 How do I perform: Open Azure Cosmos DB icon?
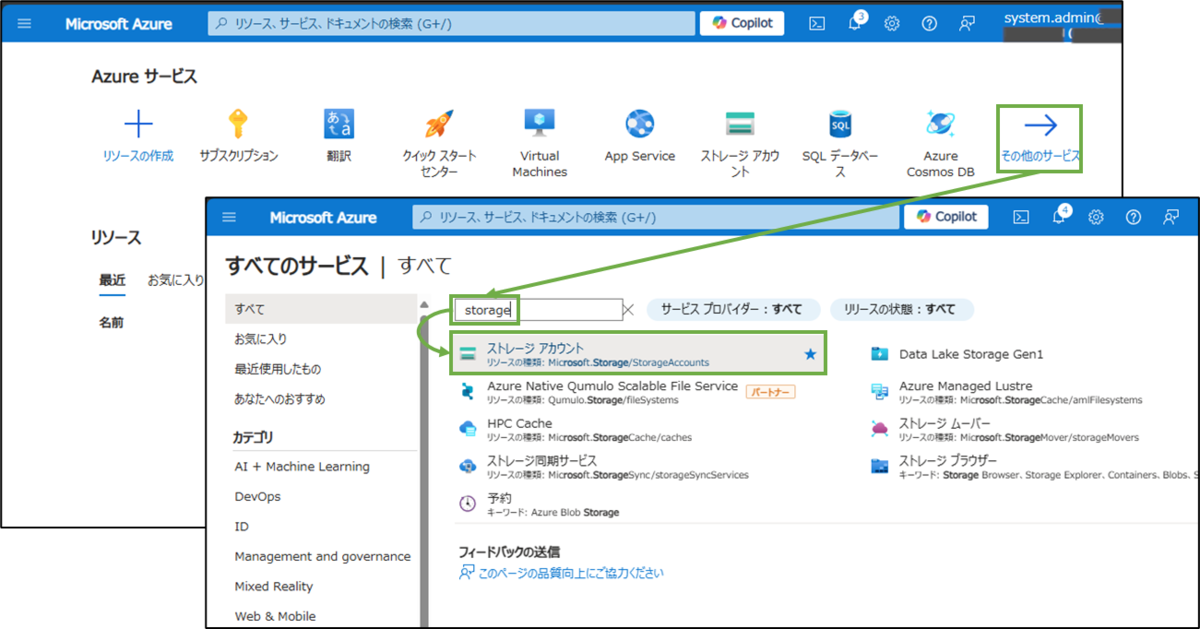click(940, 124)
